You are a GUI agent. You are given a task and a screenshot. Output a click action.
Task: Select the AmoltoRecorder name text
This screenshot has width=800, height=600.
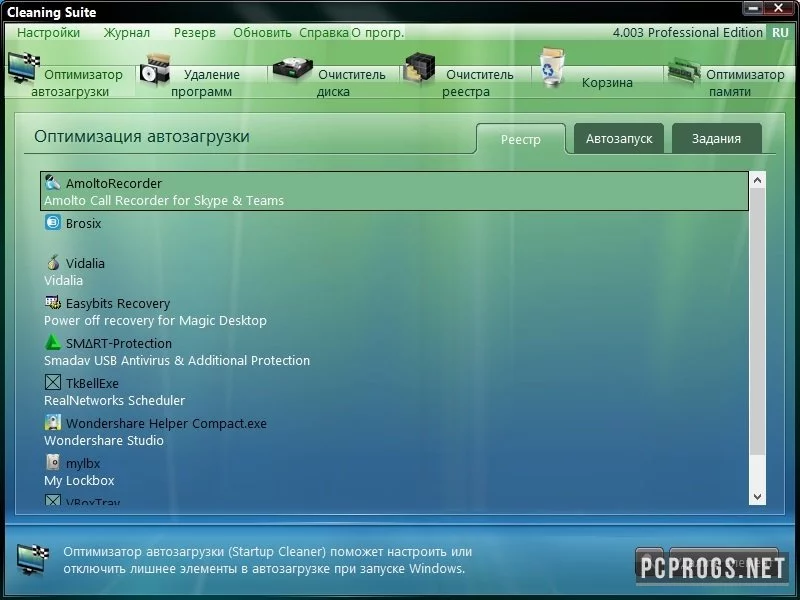(114, 183)
